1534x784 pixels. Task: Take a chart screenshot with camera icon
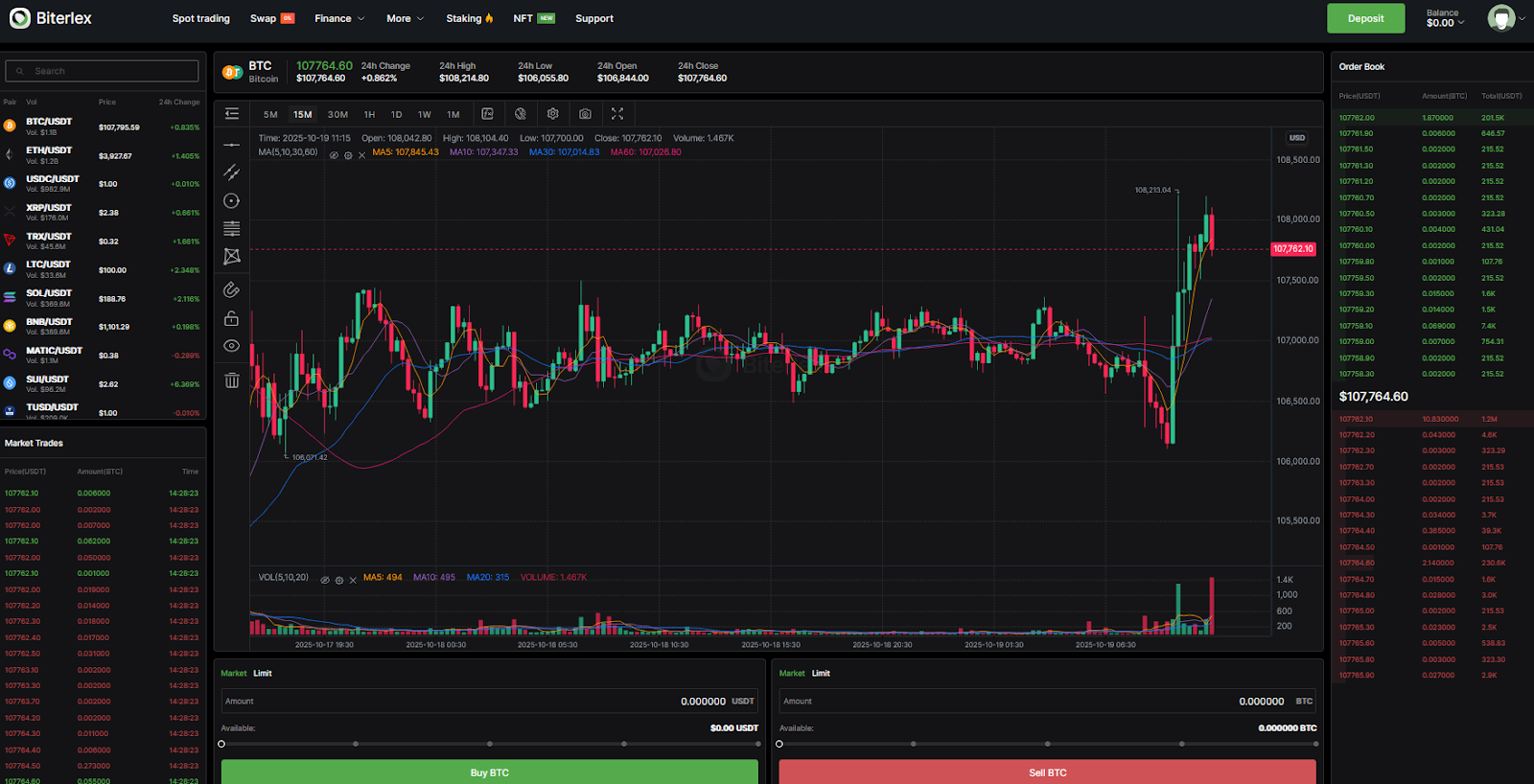(x=585, y=114)
